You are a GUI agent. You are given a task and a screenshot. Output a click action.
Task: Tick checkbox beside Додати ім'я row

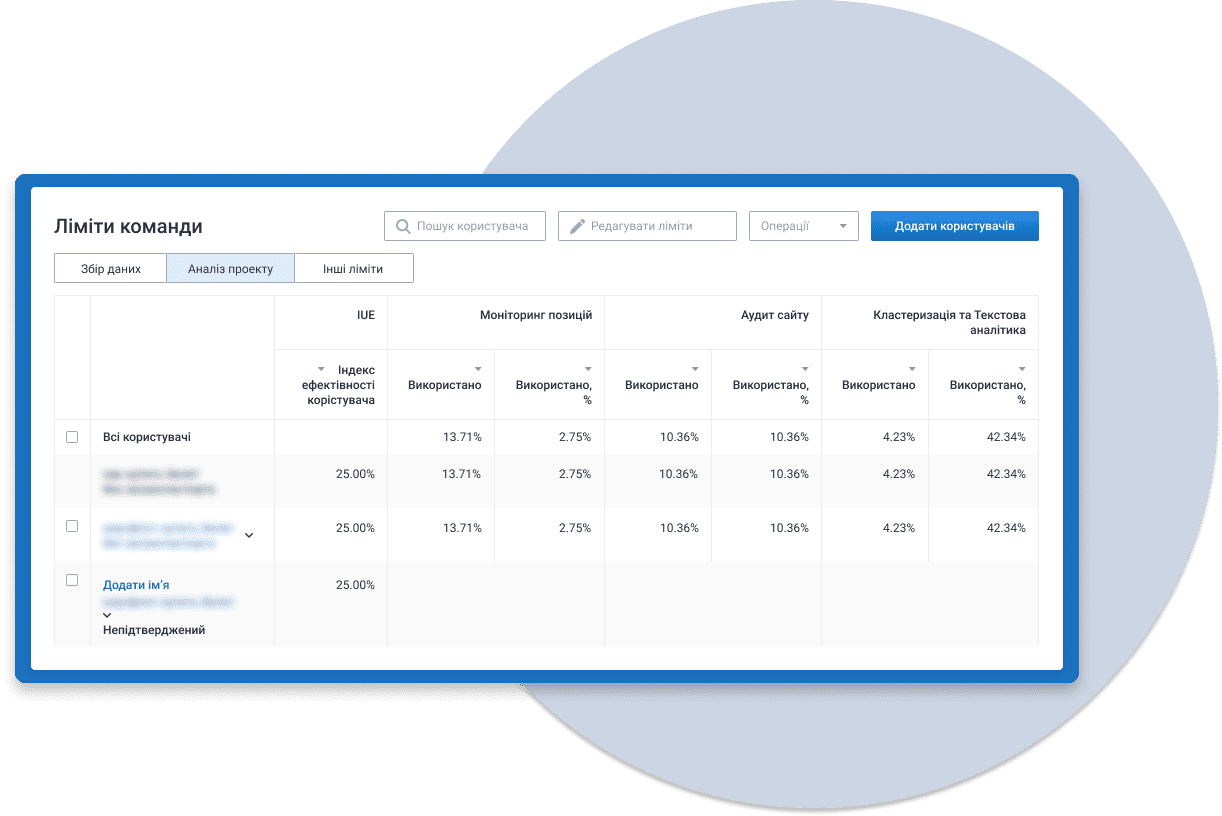point(72,580)
